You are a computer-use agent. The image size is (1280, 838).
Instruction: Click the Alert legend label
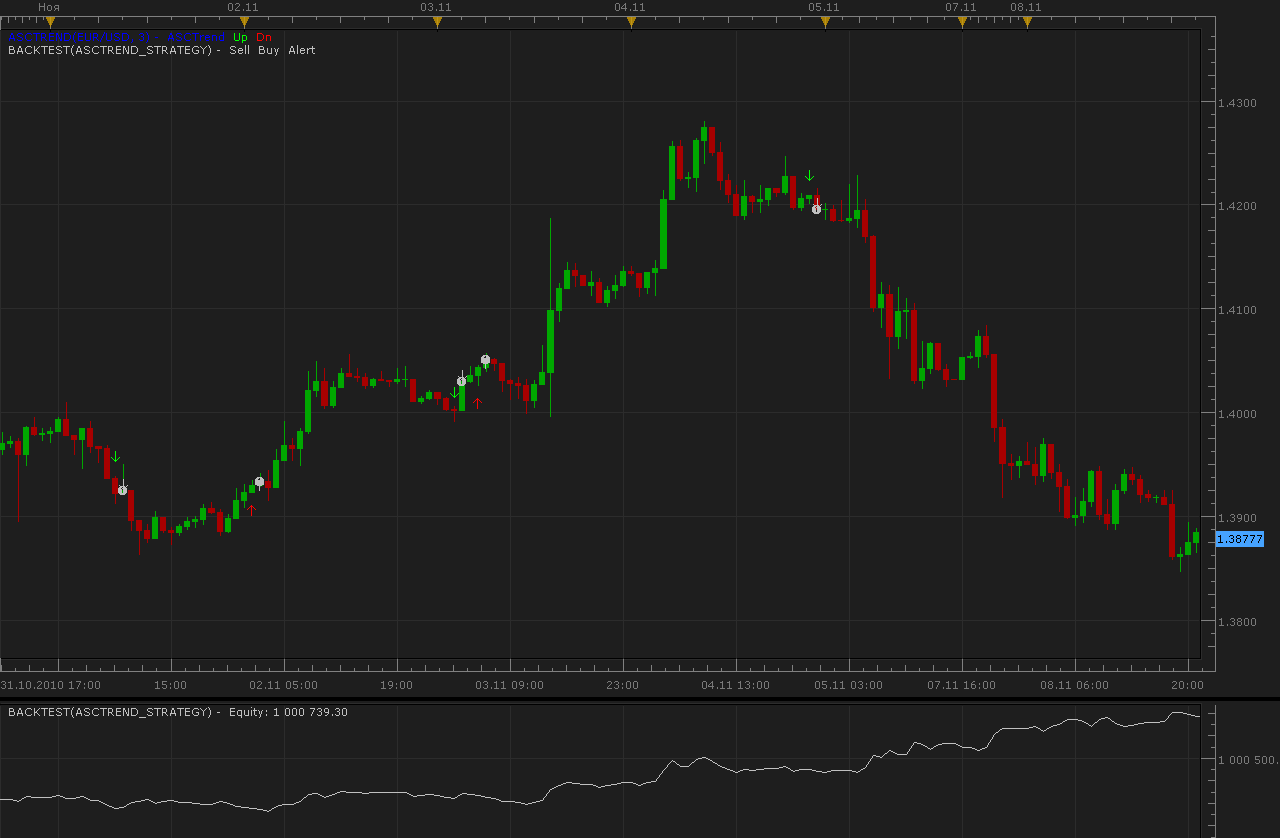[x=302, y=50]
